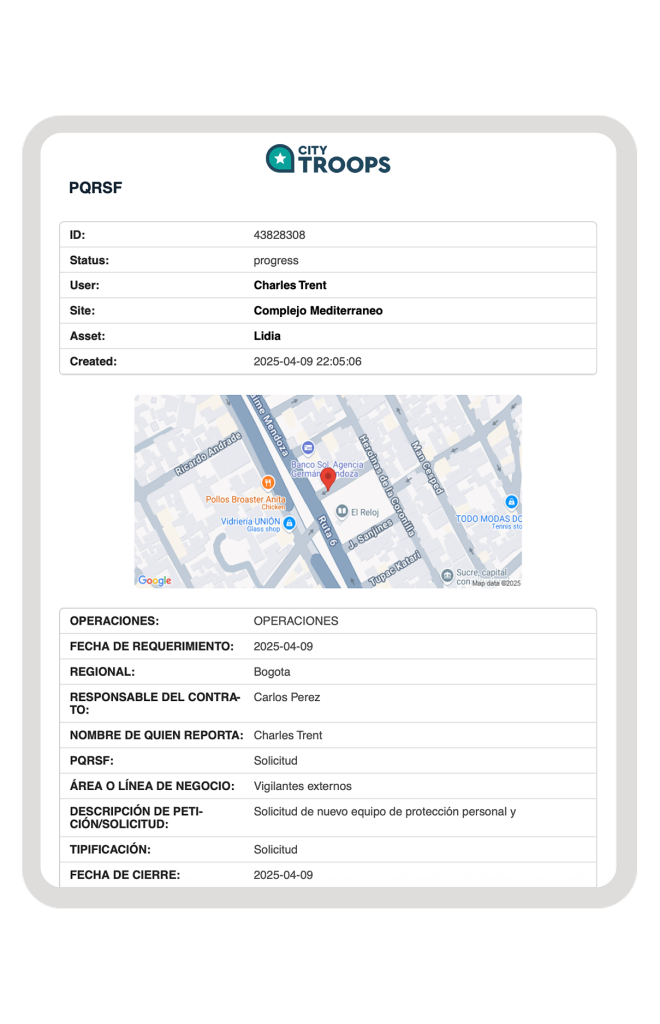The height and width of the screenshot is (1024, 660).
Task: Click the Created timestamp 2025-04-09 22:05:06
Action: coord(307,362)
